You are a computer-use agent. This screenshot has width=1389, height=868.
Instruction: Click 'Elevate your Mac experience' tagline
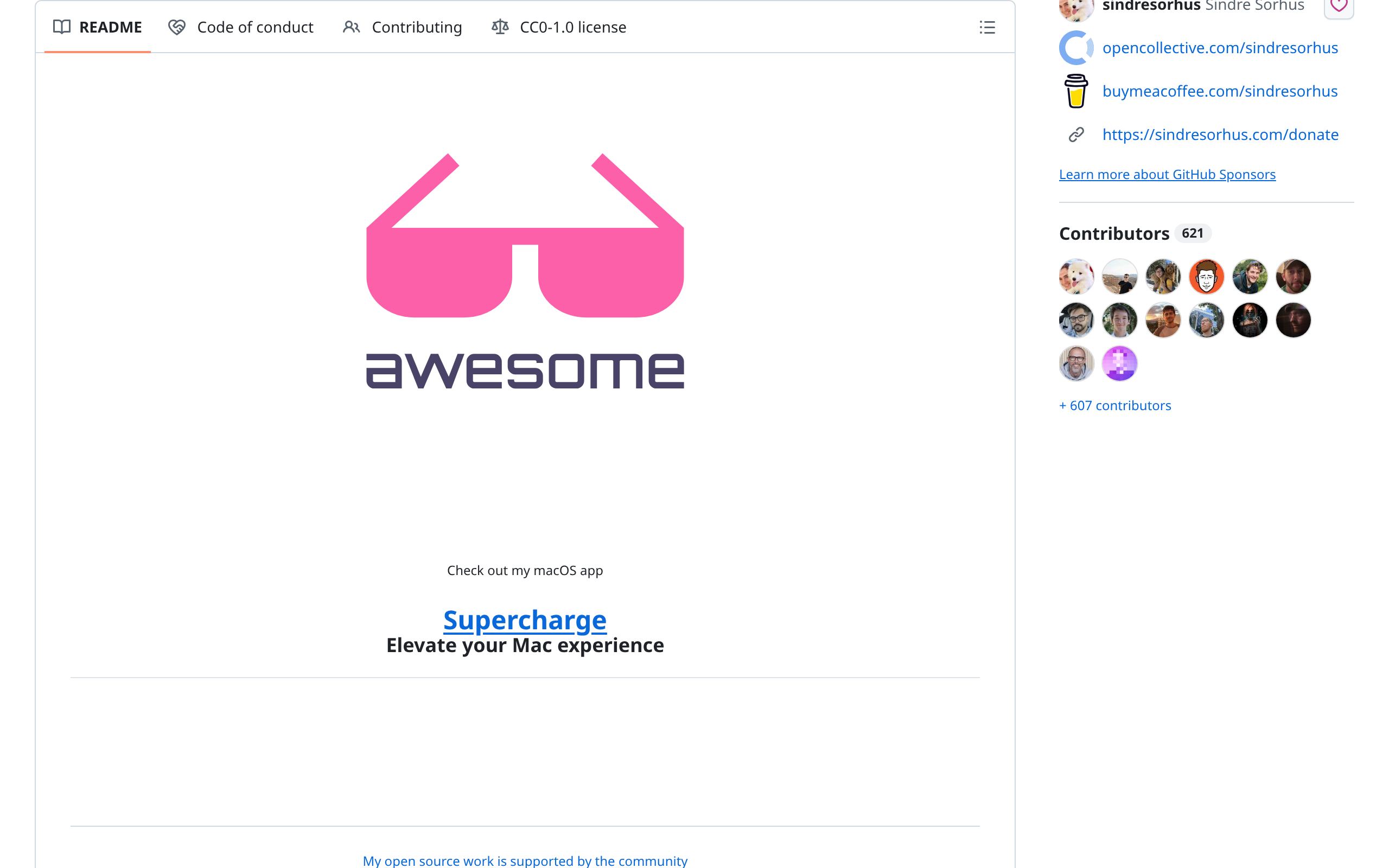point(525,645)
